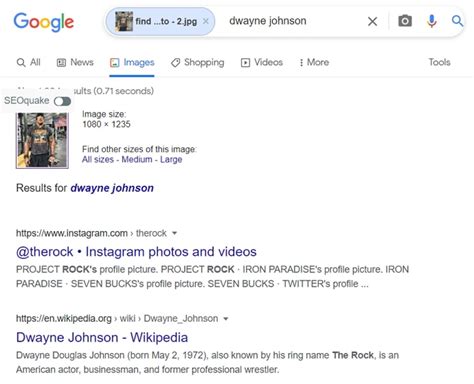Submit search with the magnifier icon

(x=457, y=21)
